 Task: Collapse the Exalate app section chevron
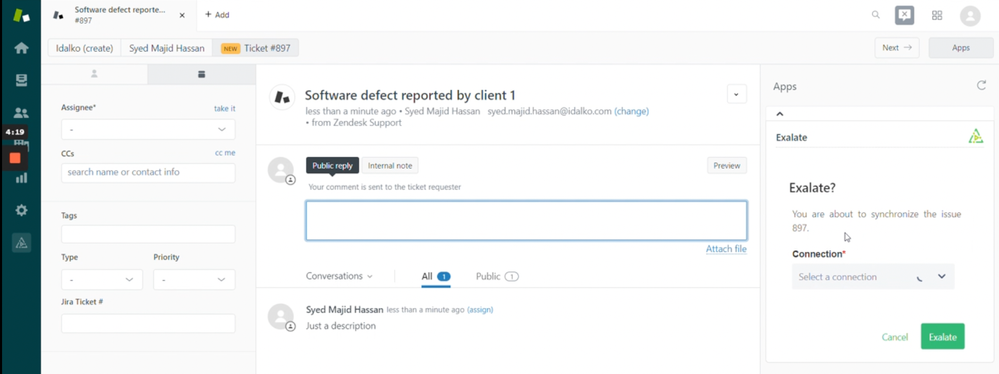780,114
